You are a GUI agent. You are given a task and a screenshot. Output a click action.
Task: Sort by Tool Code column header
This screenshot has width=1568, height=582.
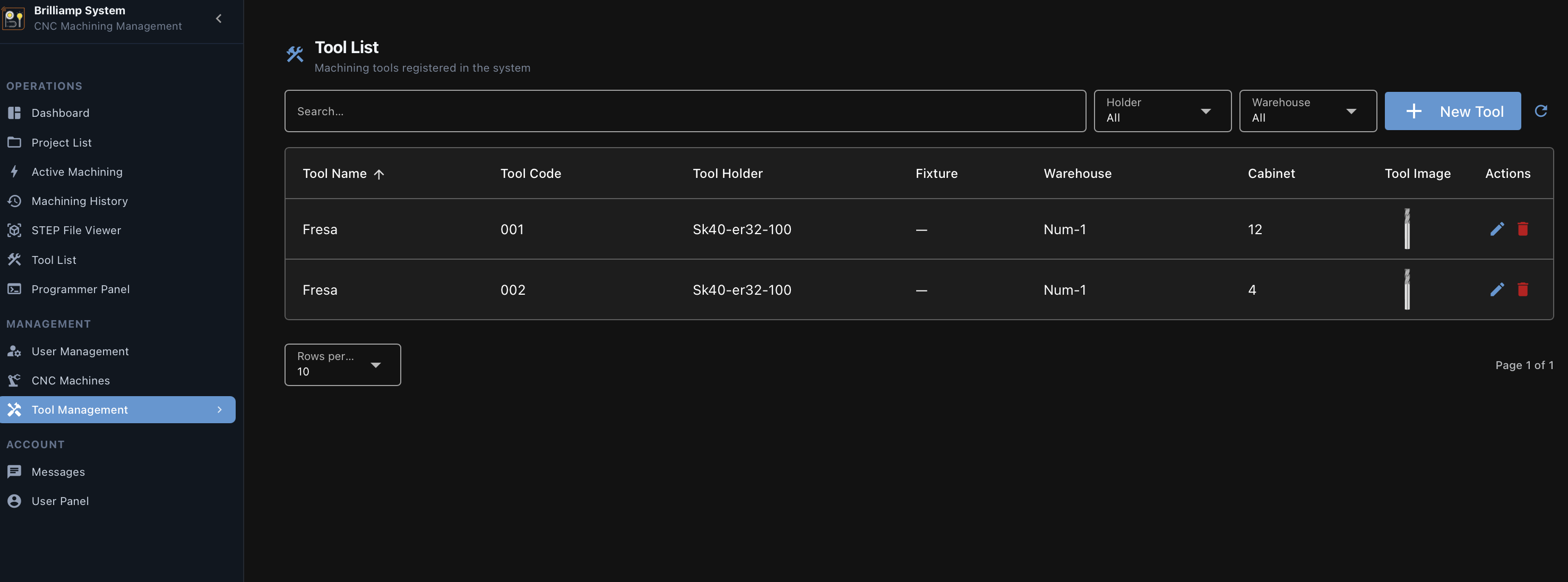click(x=530, y=174)
